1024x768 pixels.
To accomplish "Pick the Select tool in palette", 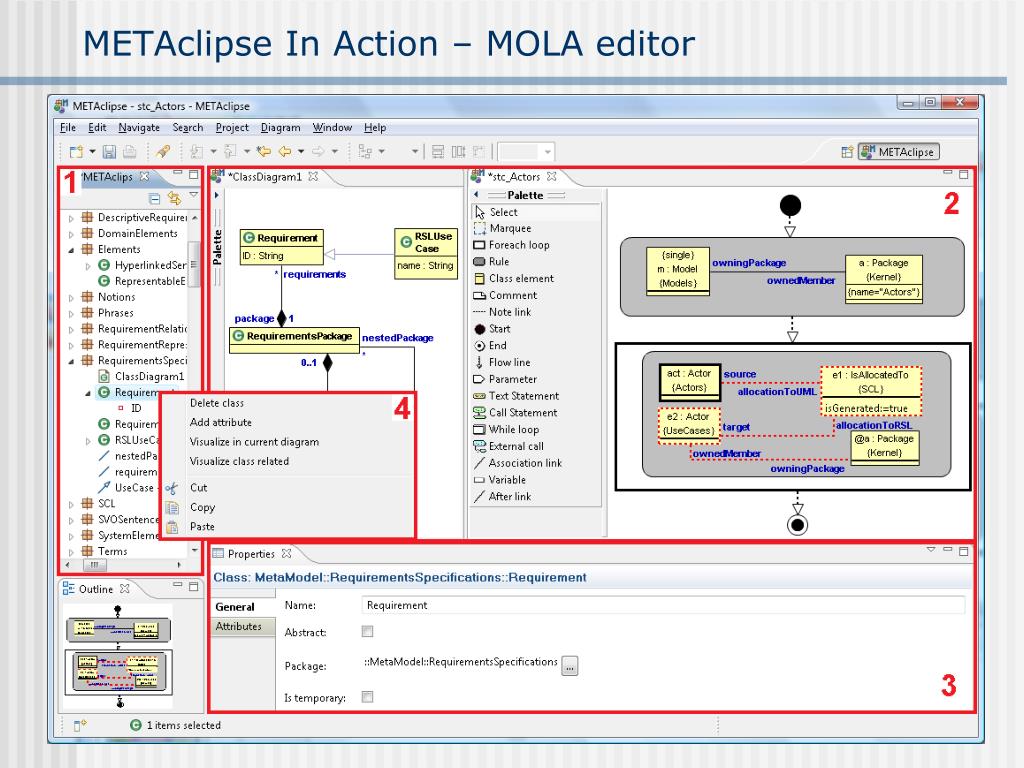I will click(495, 212).
